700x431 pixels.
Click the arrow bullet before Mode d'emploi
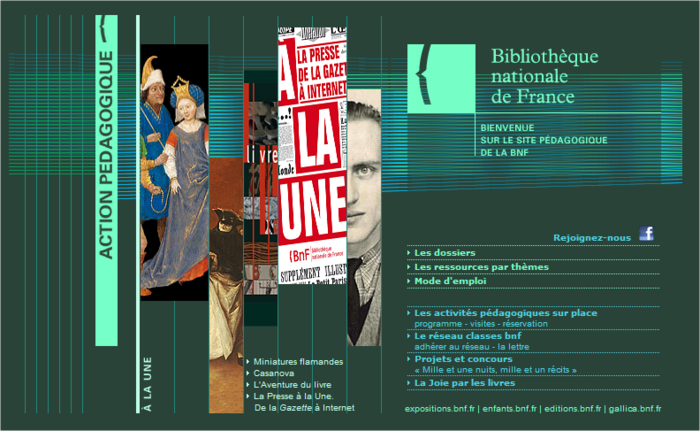pos(408,281)
